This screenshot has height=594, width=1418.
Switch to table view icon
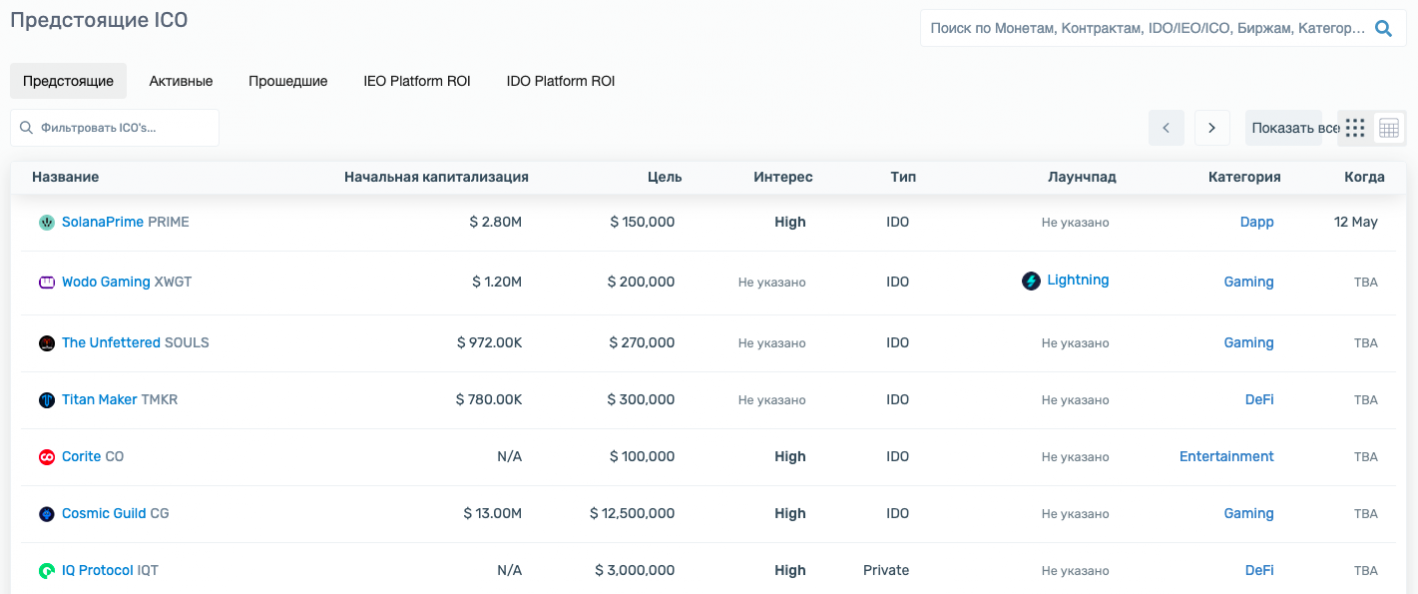(x=1389, y=128)
